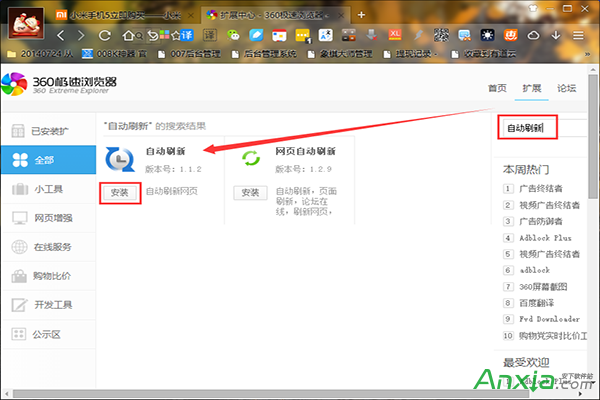Screen dimensions: 600x400
Task: Go back using the browser back arrow
Action: click(x=60, y=36)
